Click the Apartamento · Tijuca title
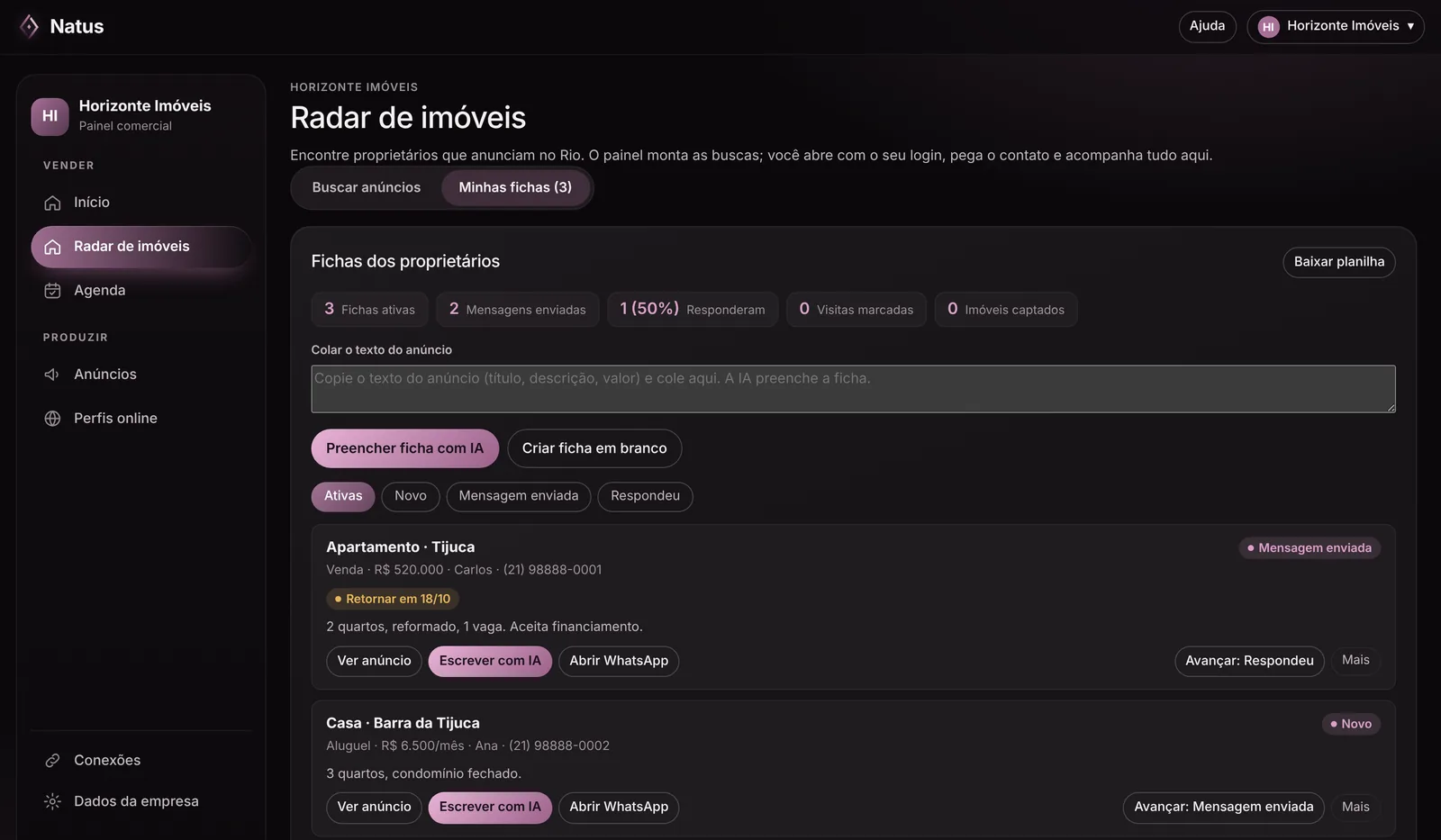This screenshot has width=1441, height=840. [x=400, y=547]
